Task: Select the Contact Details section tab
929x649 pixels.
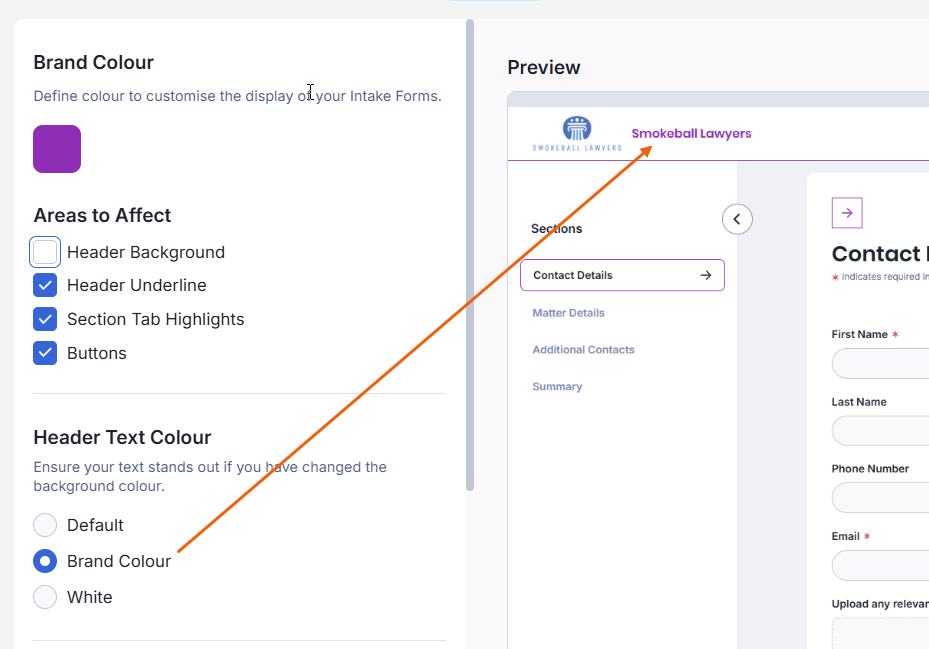Action: point(573,275)
